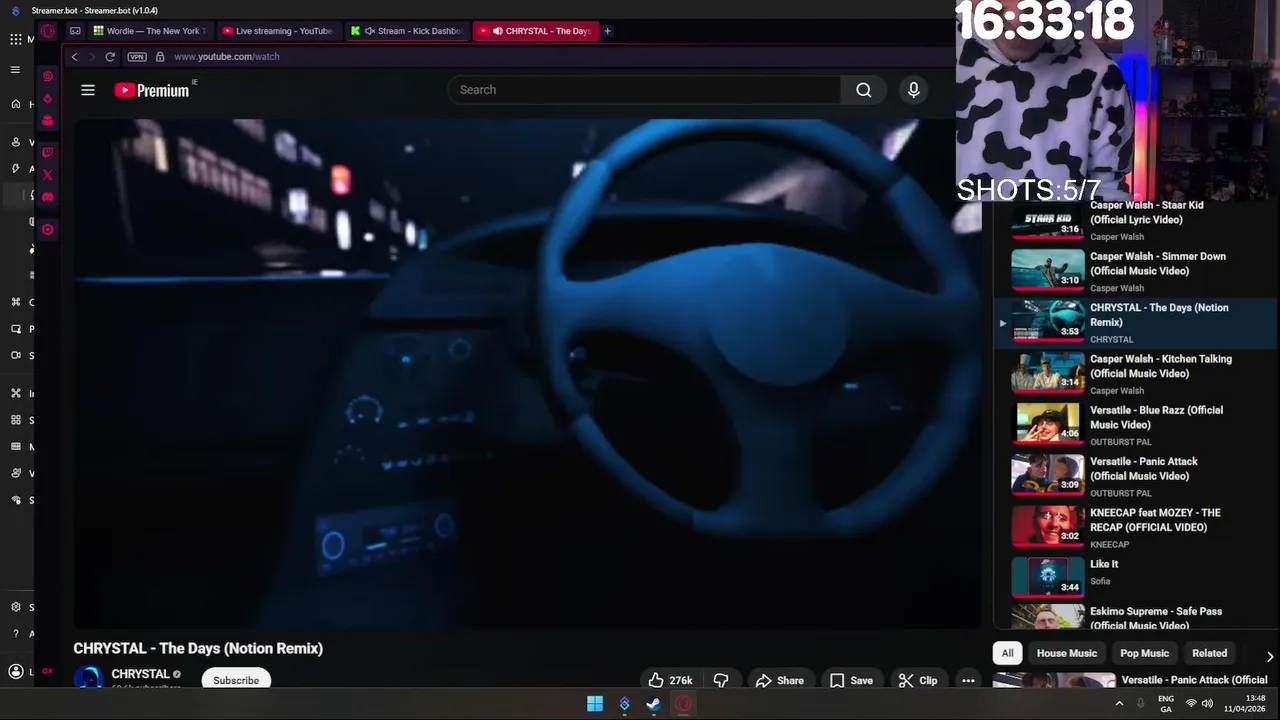The width and height of the screenshot is (1280, 720).
Task: Open Steam from taskbar
Action: pyautogui.click(x=653, y=704)
